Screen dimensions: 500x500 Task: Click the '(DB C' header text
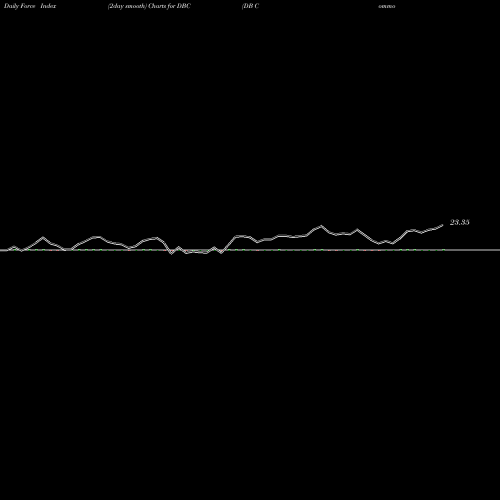click(250, 6)
